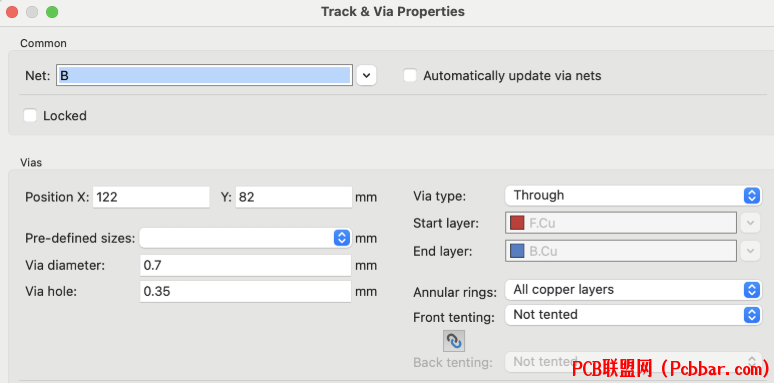This screenshot has height=383, width=774.
Task: Toggle the Locked checkbox
Action: (30, 115)
